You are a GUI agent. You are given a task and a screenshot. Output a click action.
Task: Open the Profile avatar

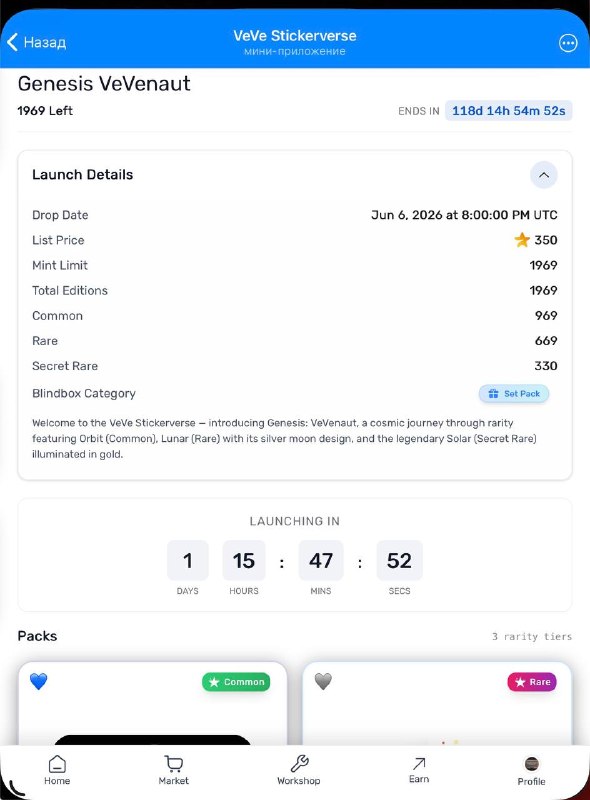(532, 764)
